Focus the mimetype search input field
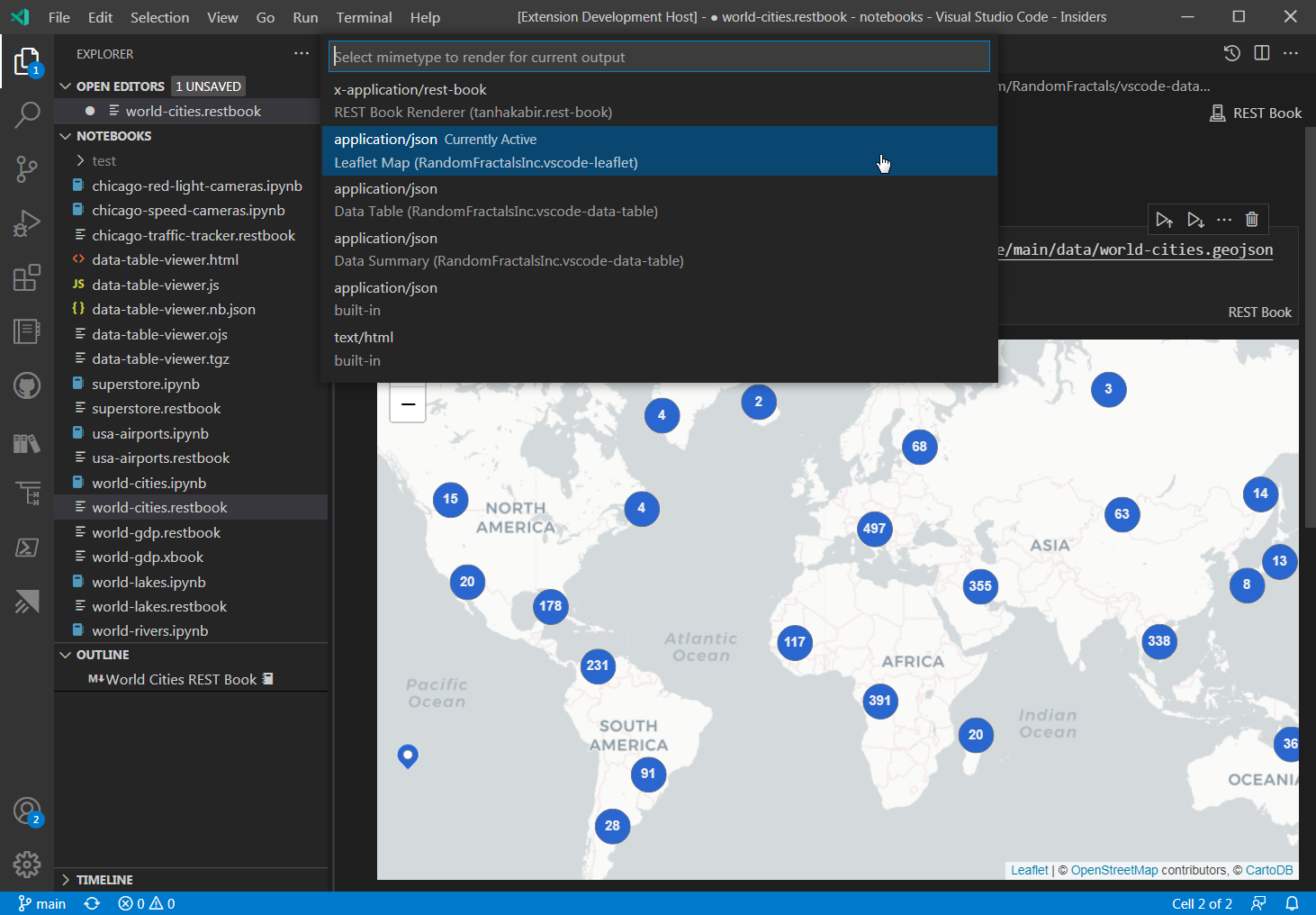The image size is (1316, 915). pyautogui.click(x=659, y=57)
